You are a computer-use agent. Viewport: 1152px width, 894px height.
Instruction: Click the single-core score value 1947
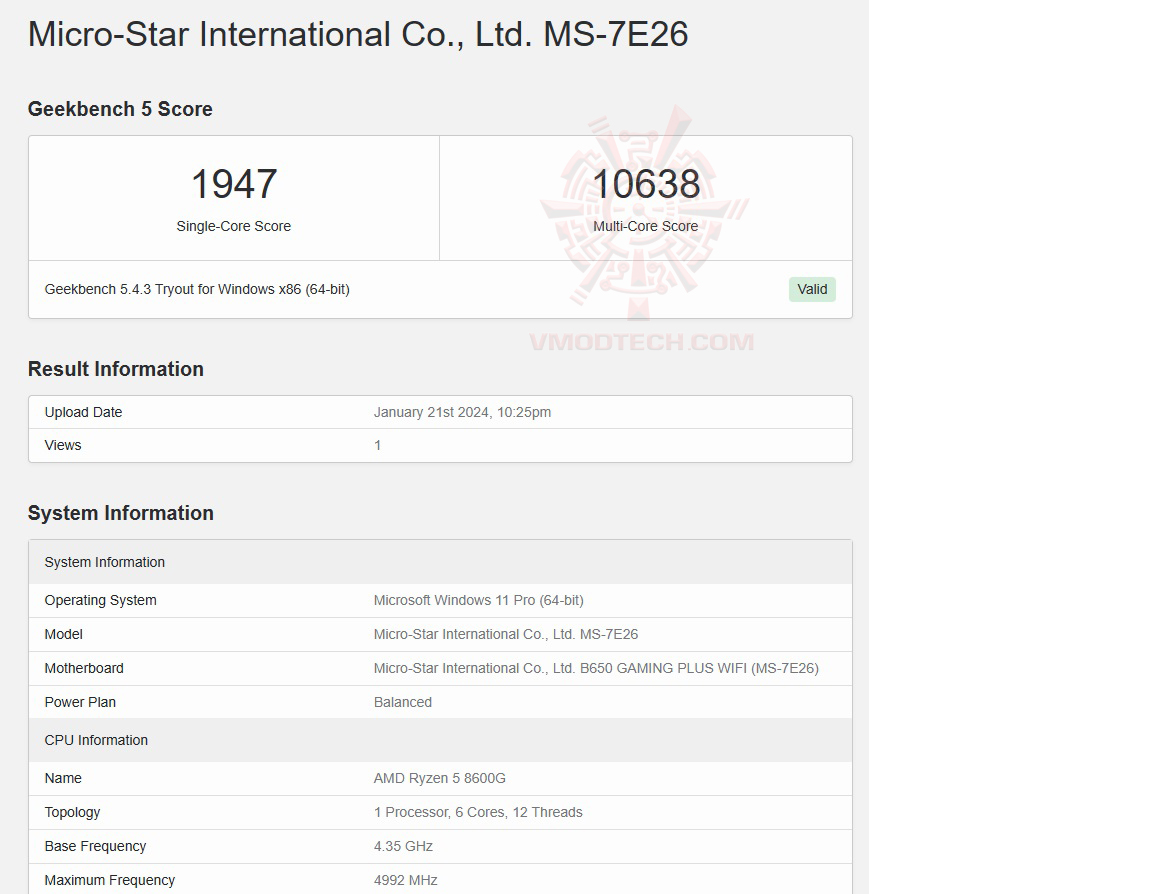[234, 184]
